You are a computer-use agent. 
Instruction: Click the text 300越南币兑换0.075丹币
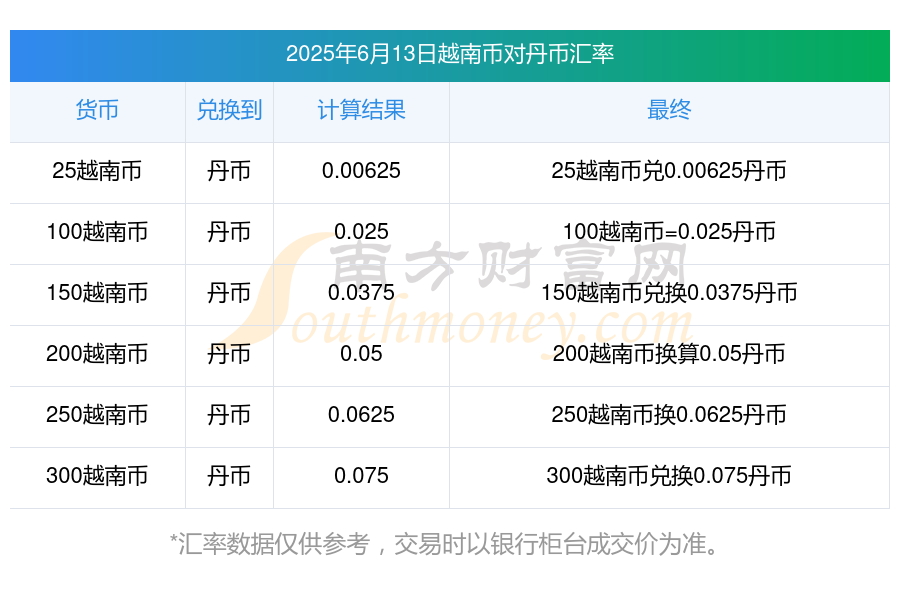pyautogui.click(x=669, y=475)
